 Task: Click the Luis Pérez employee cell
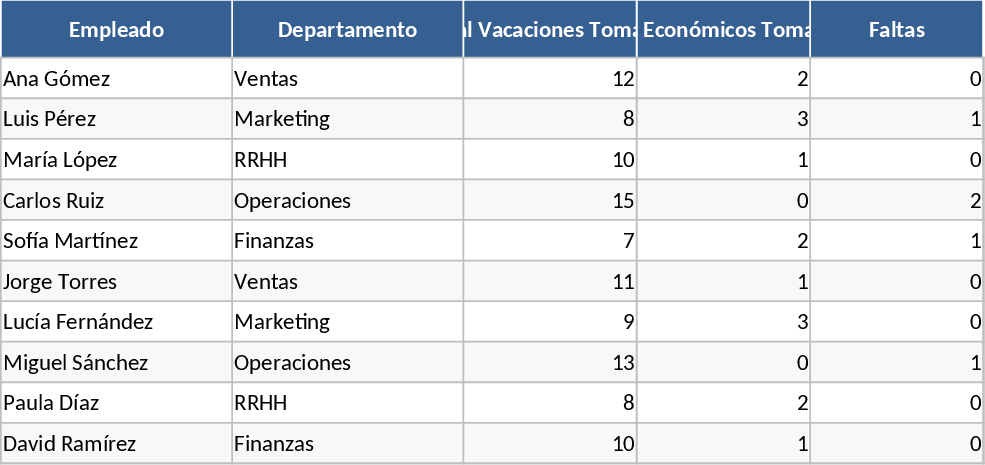coord(116,119)
